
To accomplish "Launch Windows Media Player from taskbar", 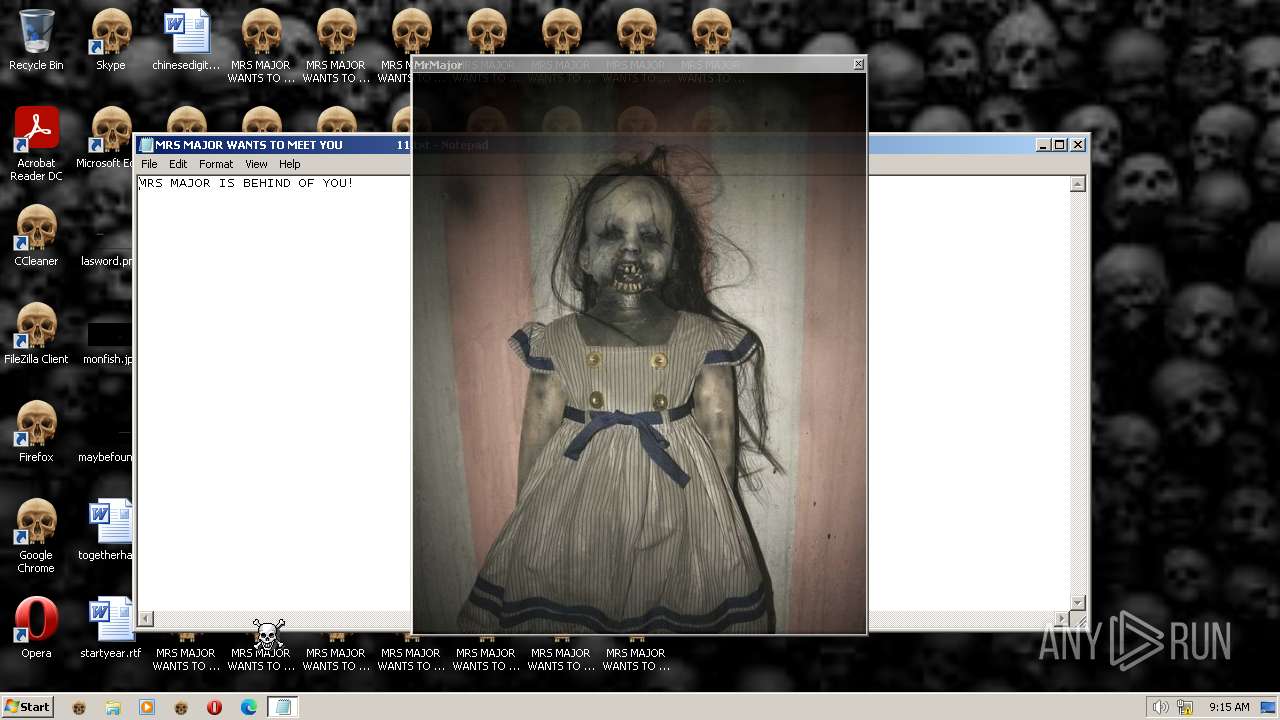I will pos(147,707).
